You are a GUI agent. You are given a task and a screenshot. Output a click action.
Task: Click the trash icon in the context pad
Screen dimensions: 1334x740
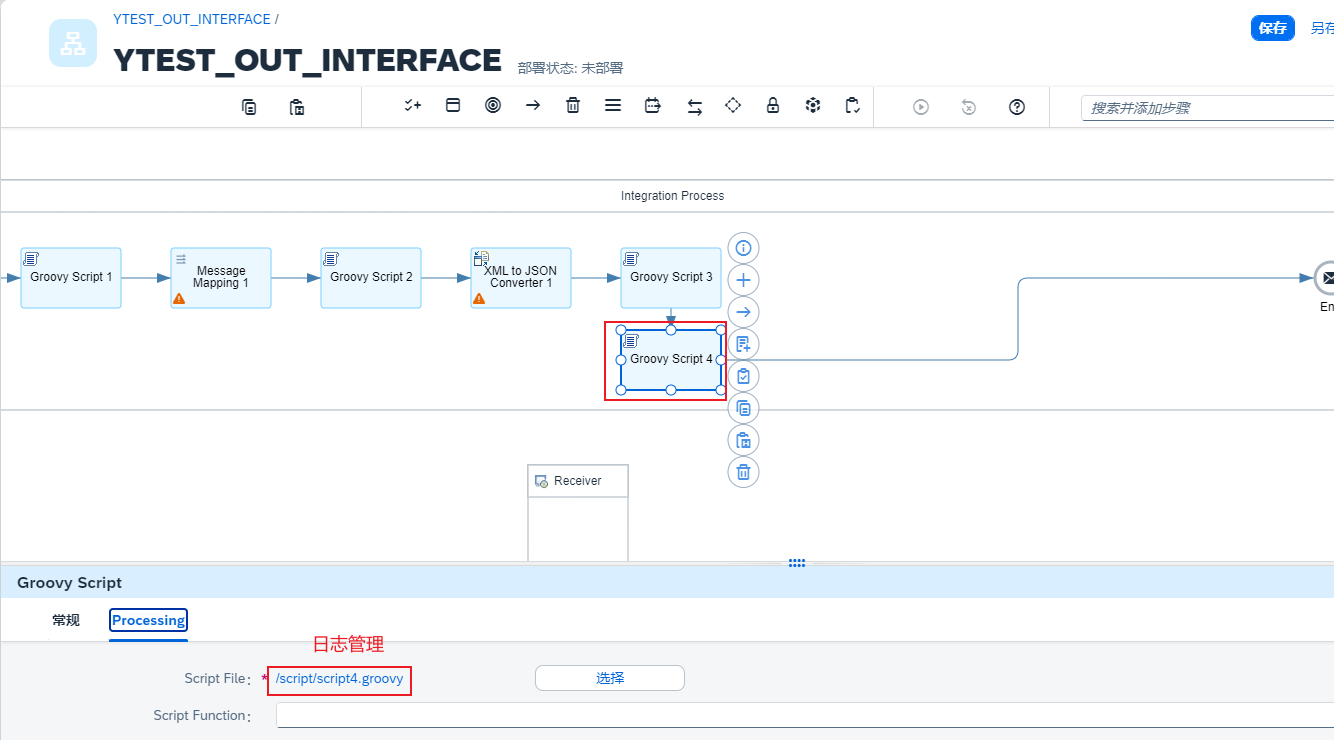point(743,472)
